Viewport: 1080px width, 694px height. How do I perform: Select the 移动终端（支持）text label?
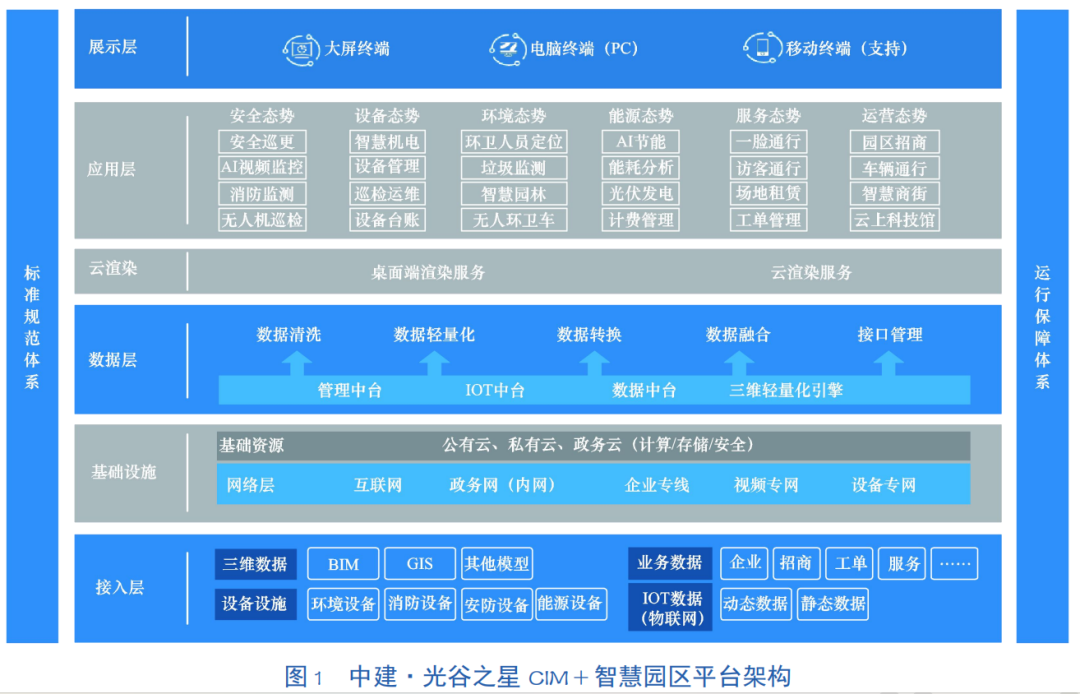(847, 49)
